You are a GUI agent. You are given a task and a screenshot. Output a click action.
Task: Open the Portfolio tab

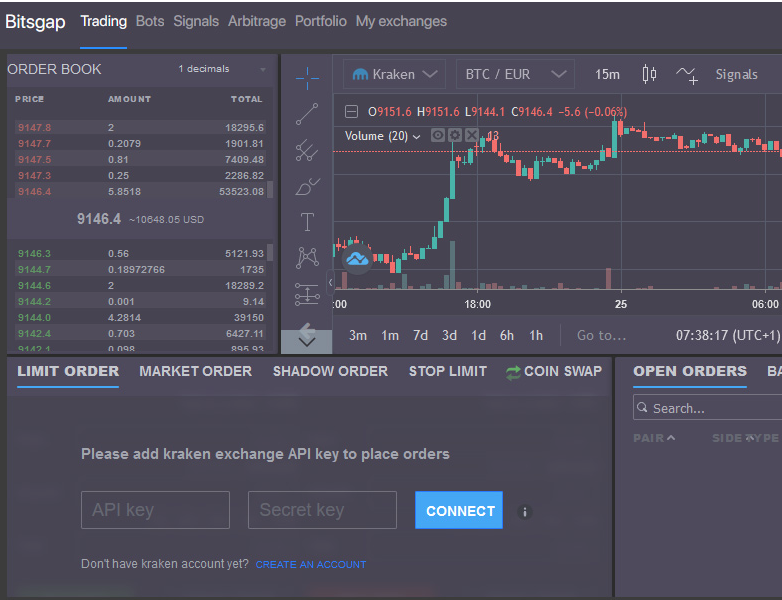point(321,21)
